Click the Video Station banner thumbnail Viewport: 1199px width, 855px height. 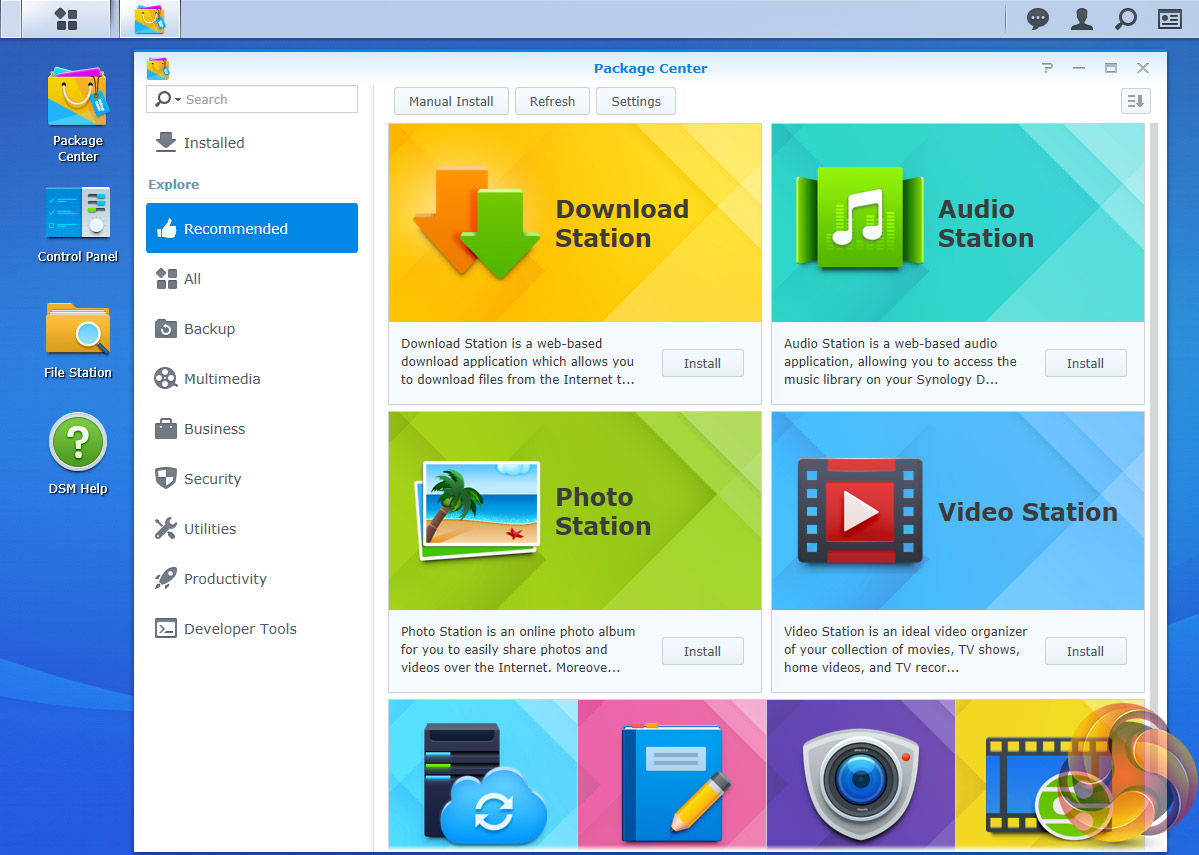click(957, 511)
